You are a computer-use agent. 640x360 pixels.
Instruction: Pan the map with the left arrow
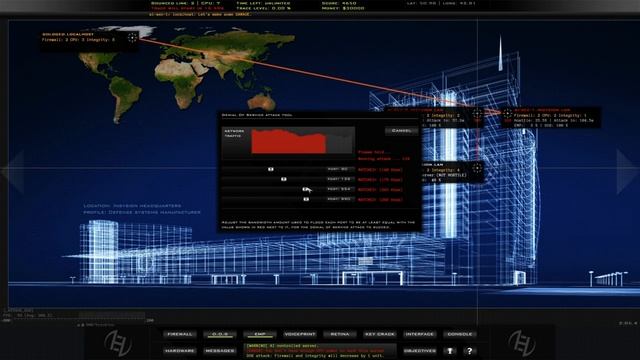click(13, 171)
